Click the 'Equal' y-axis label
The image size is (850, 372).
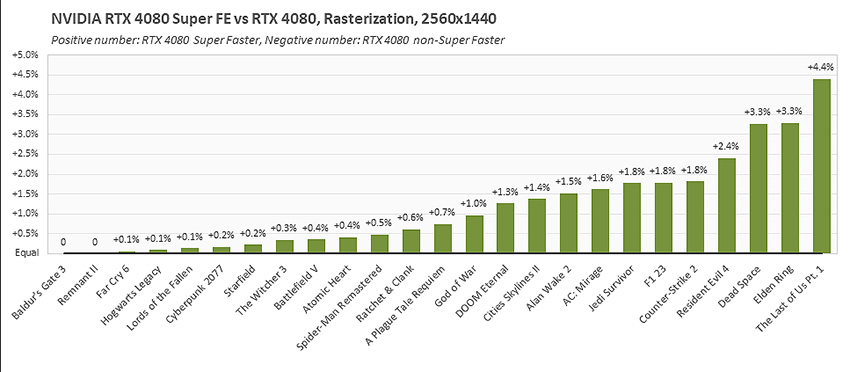click(28, 253)
